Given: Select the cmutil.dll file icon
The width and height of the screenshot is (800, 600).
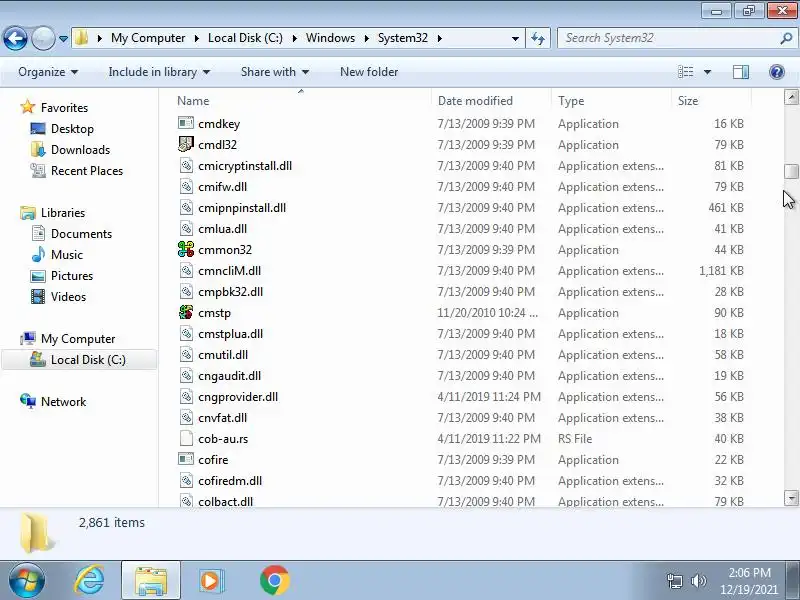Looking at the screenshot, I should (186, 354).
